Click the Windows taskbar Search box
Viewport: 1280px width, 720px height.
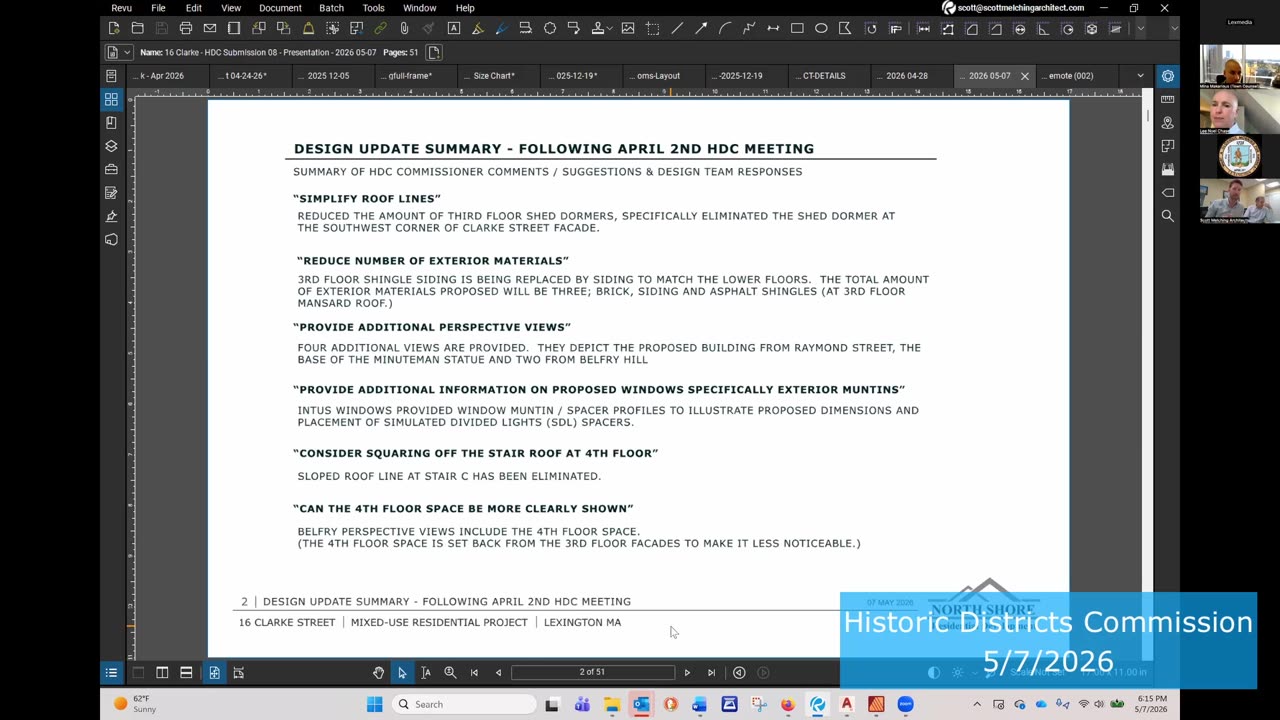[462, 704]
